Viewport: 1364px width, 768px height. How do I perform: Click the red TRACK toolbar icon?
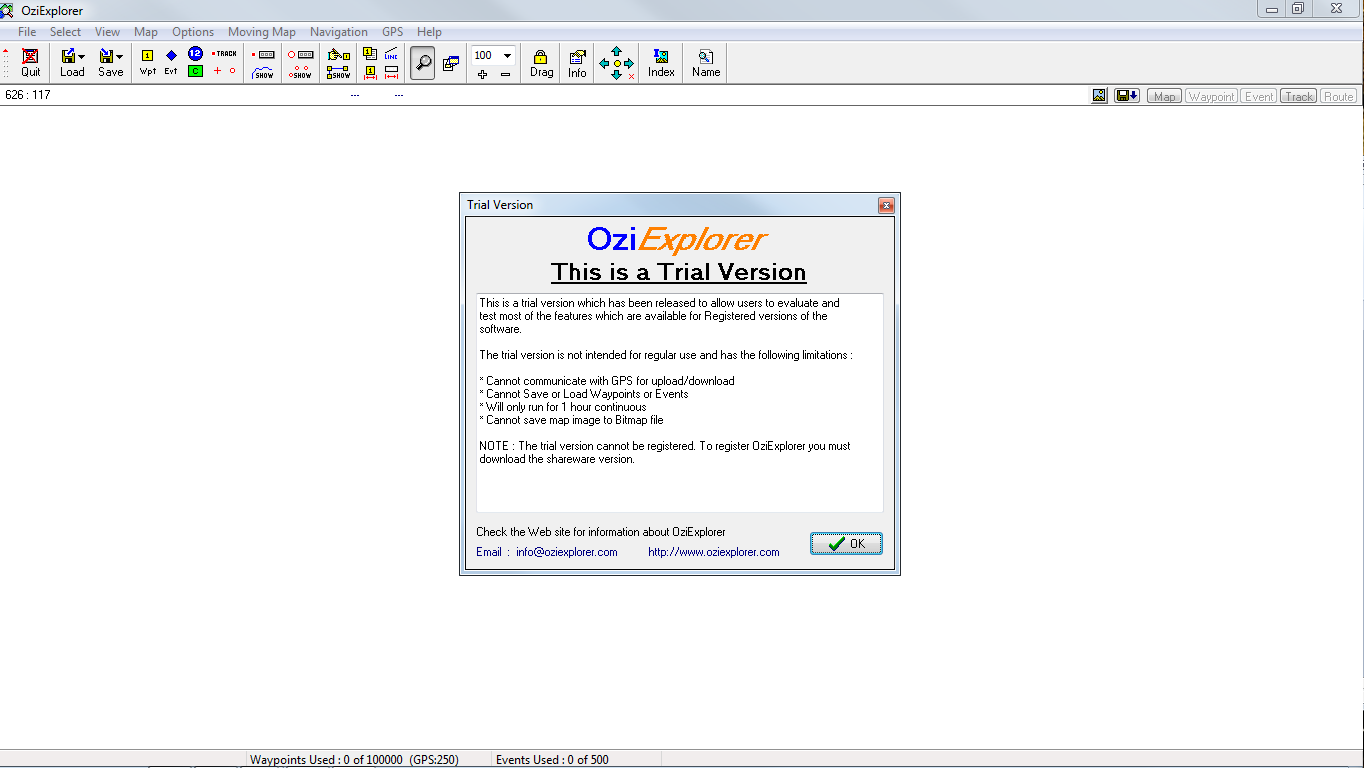coord(225,54)
